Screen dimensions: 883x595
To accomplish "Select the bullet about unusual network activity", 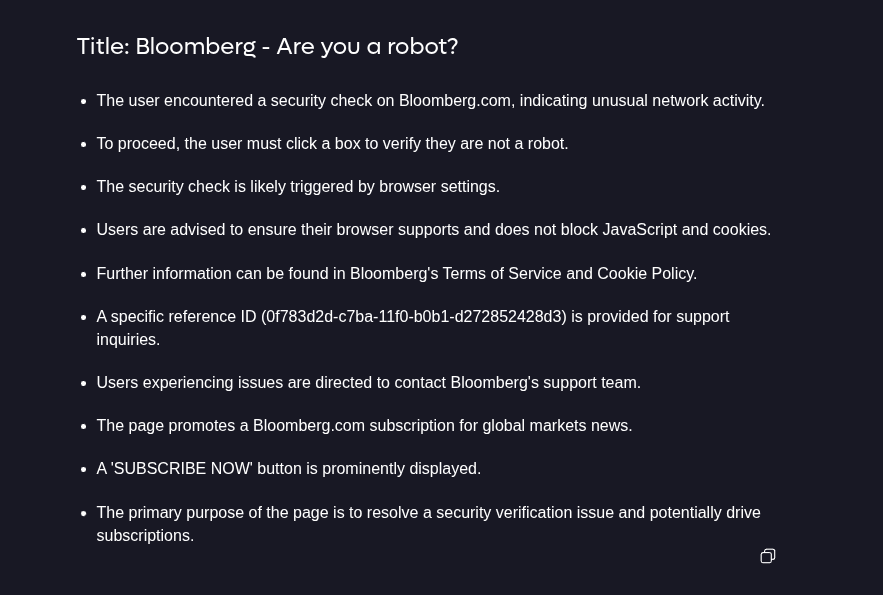I will pos(430,101).
